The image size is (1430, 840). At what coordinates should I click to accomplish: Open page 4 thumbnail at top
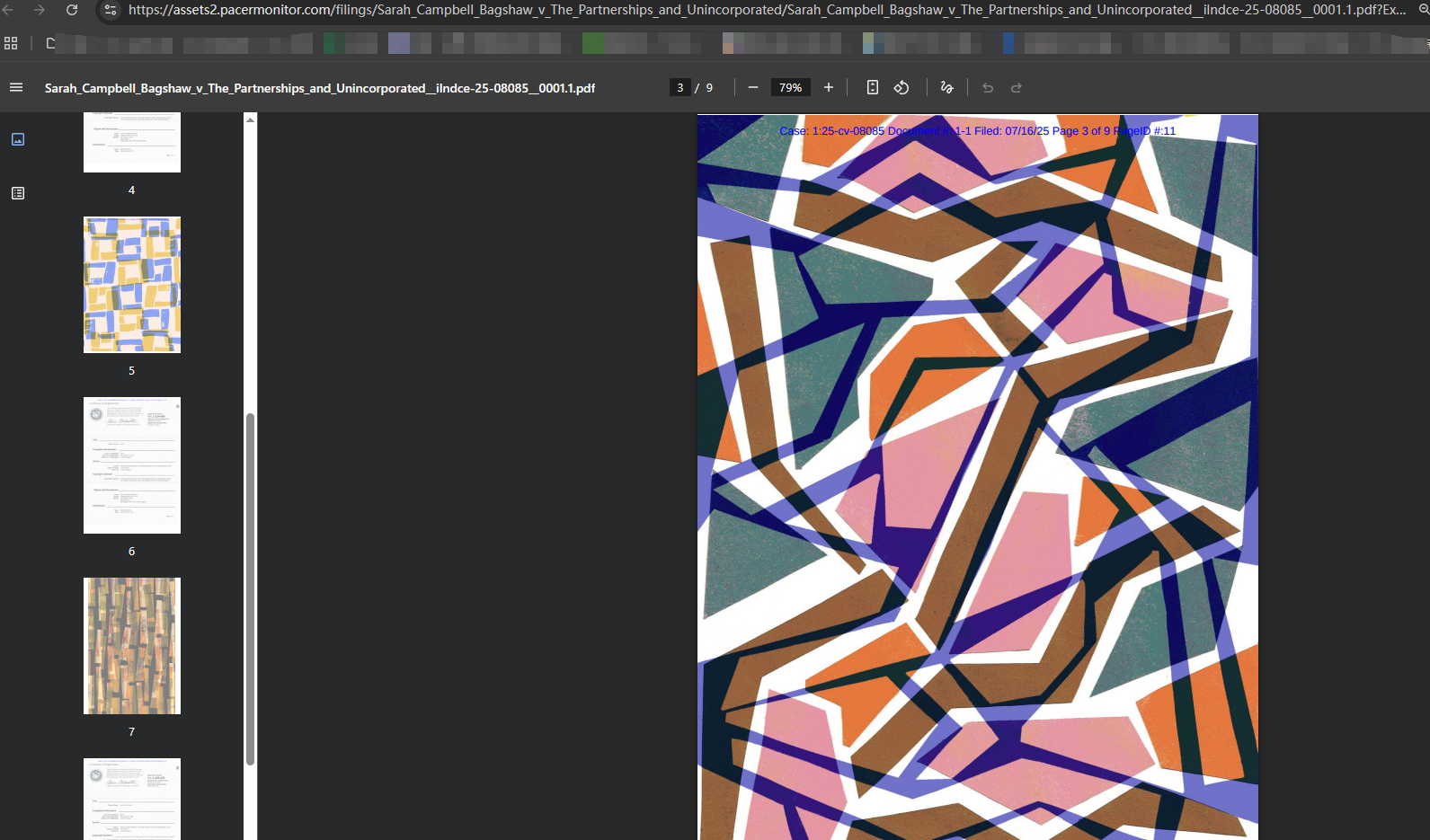[x=132, y=144]
